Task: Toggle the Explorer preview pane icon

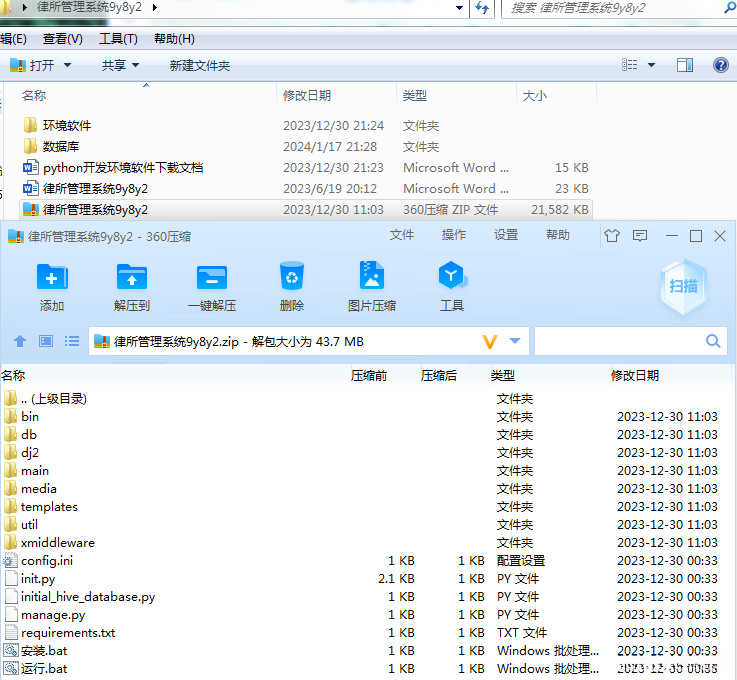Action: (x=685, y=65)
